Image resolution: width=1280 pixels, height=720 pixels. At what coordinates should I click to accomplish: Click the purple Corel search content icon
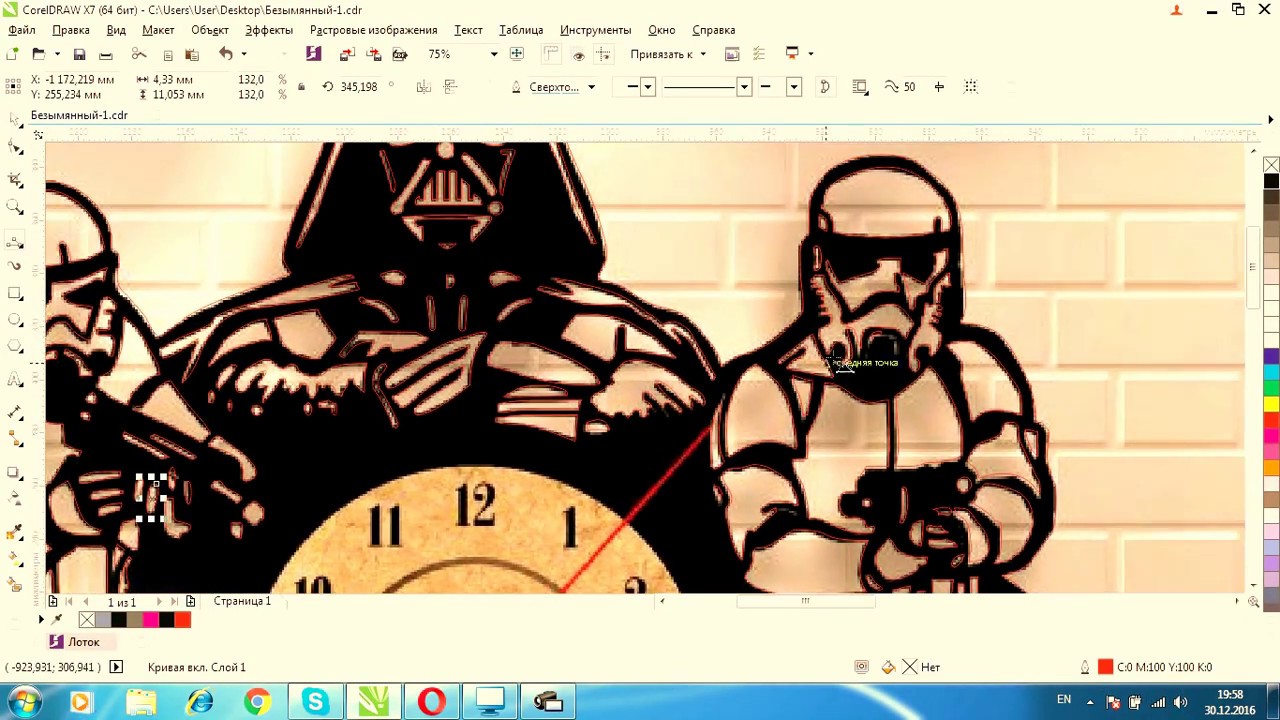pyautogui.click(x=314, y=54)
